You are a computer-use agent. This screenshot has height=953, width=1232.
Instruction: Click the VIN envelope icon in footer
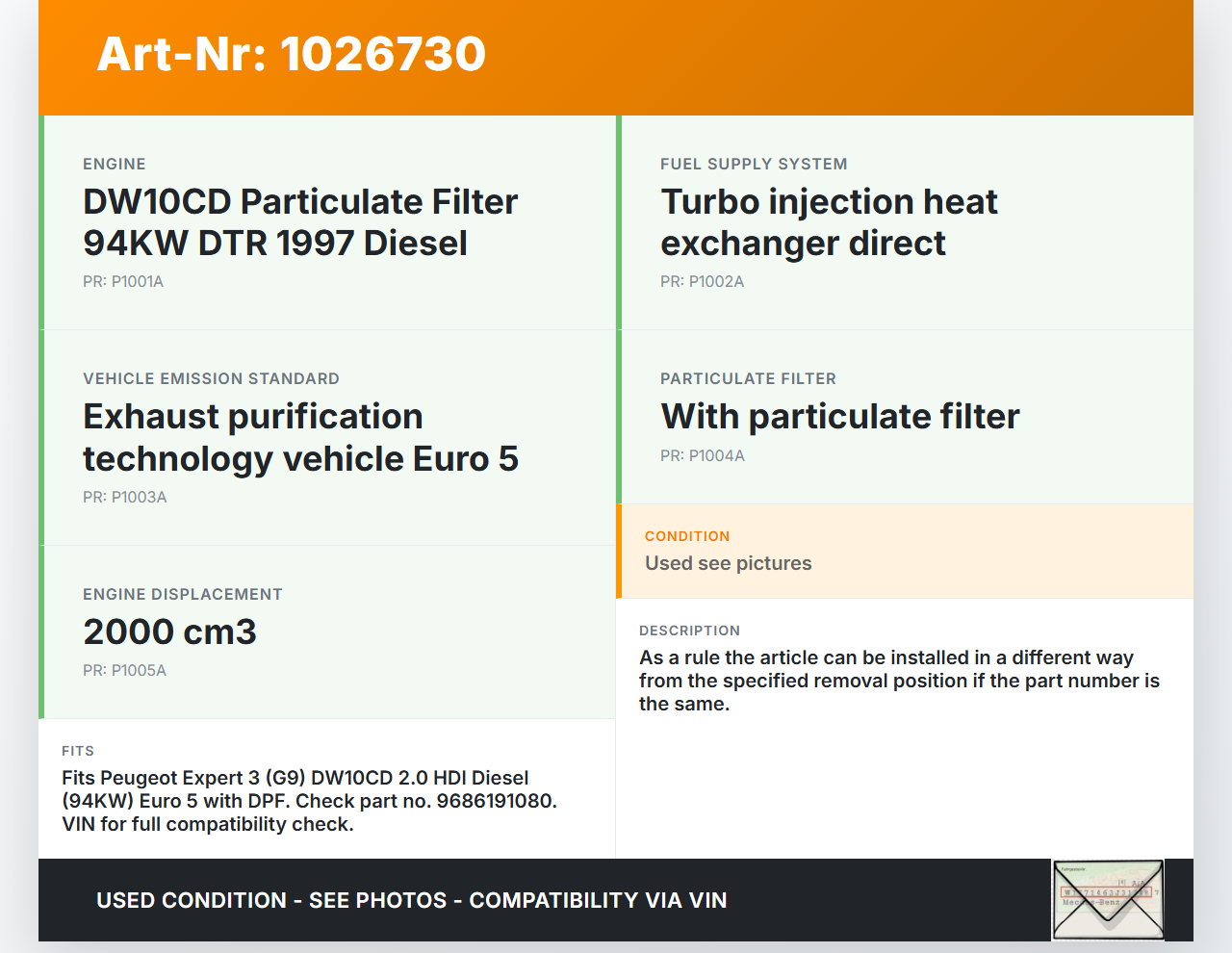(x=1108, y=899)
